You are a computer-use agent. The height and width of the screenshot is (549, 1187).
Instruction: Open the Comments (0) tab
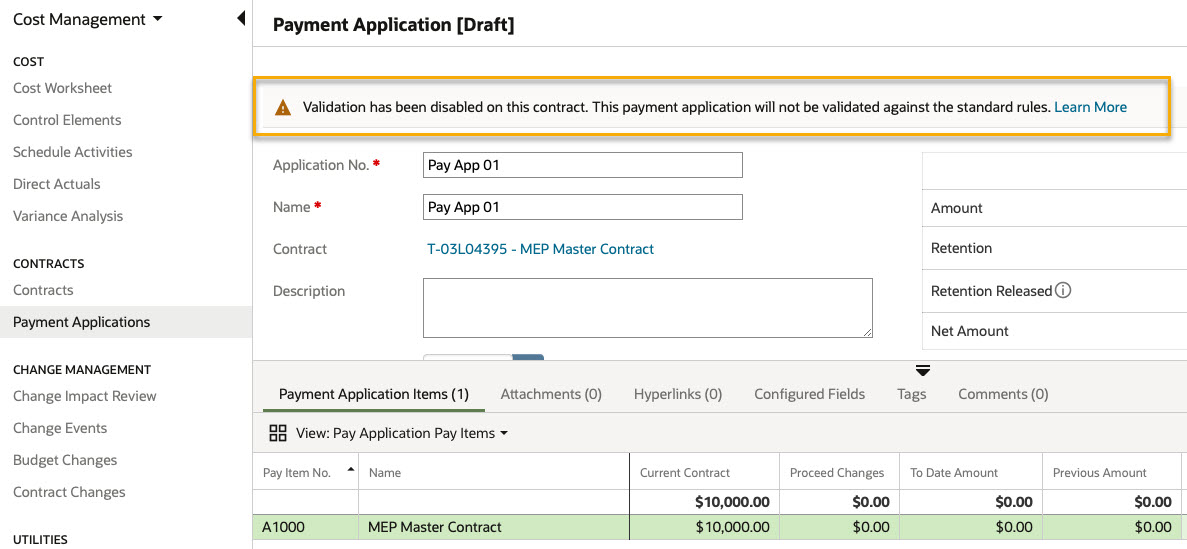(x=1003, y=394)
